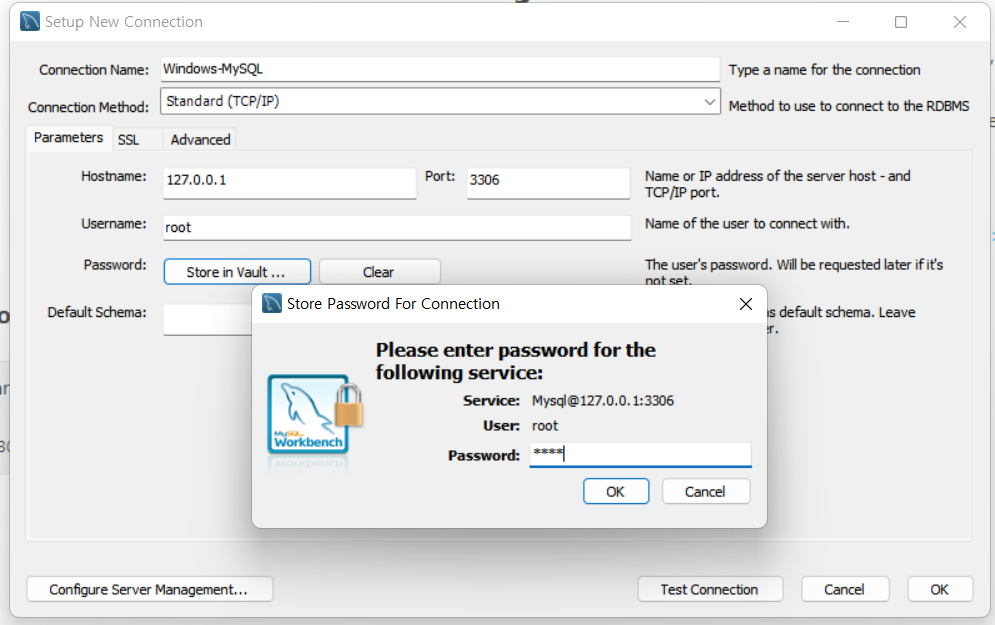Close the Store Password For Connection dialog
The image size is (995, 625).
click(x=746, y=304)
